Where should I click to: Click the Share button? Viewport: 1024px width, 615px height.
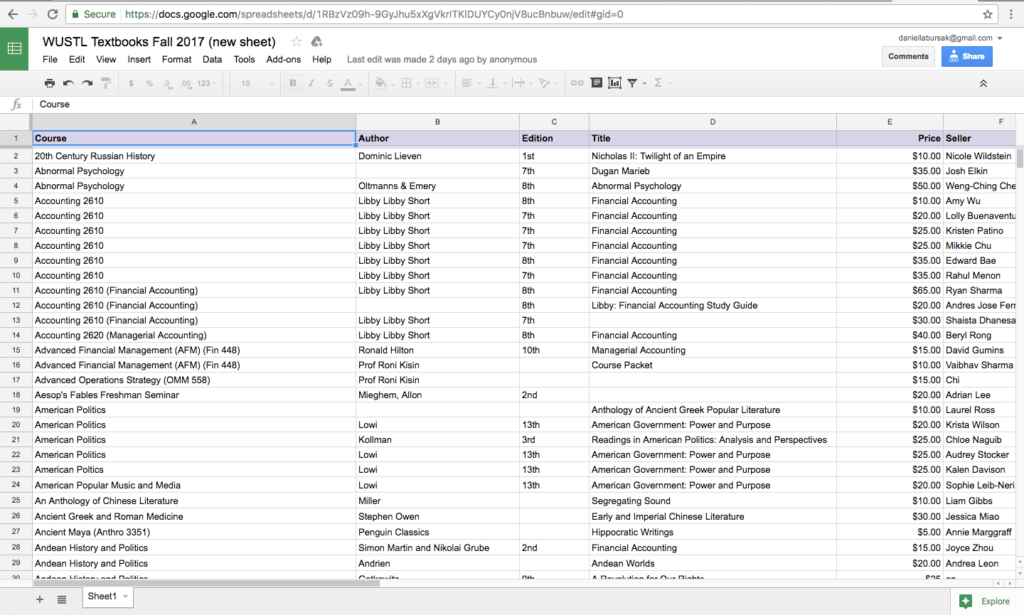pos(965,55)
